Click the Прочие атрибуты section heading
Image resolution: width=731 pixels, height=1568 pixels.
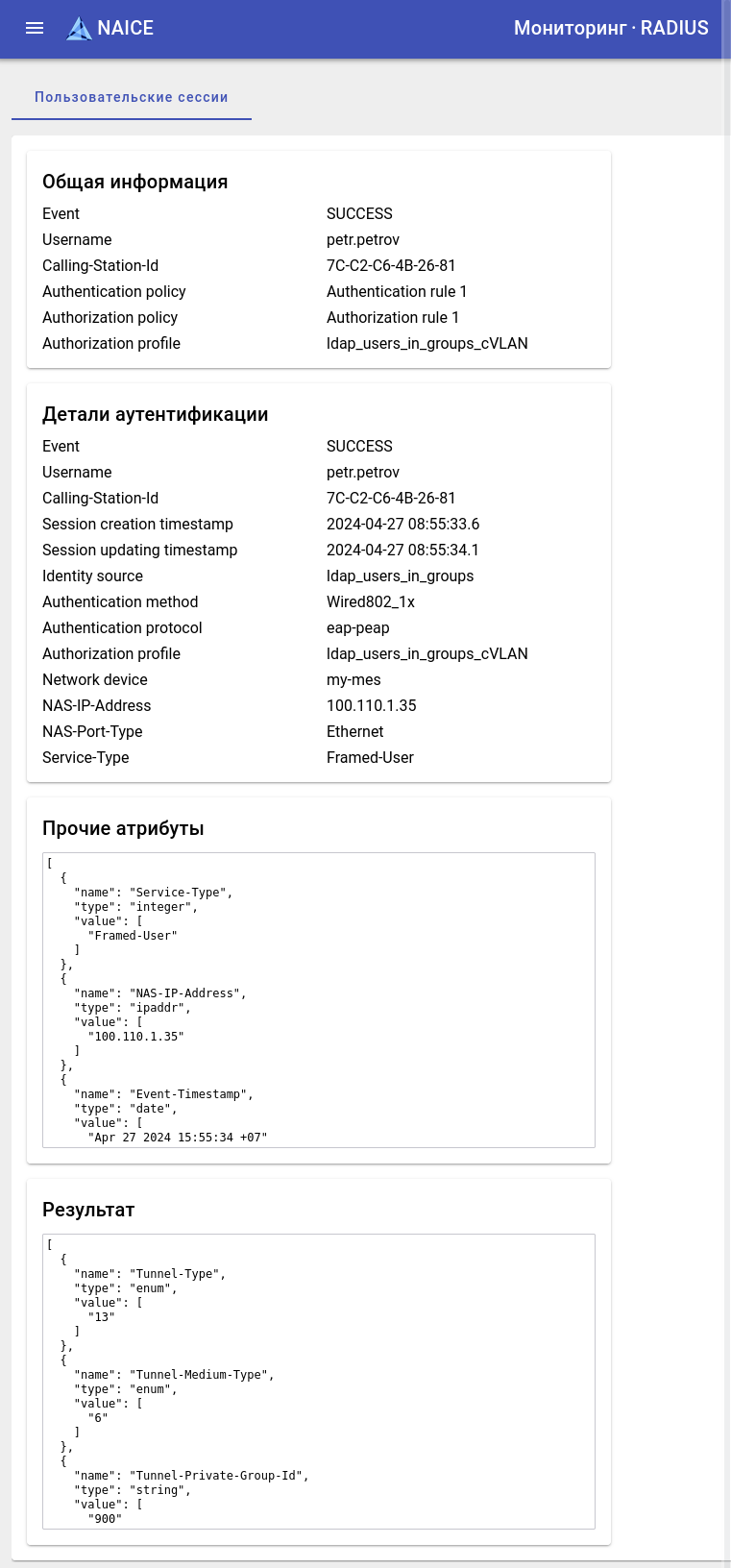pyautogui.click(x=123, y=828)
